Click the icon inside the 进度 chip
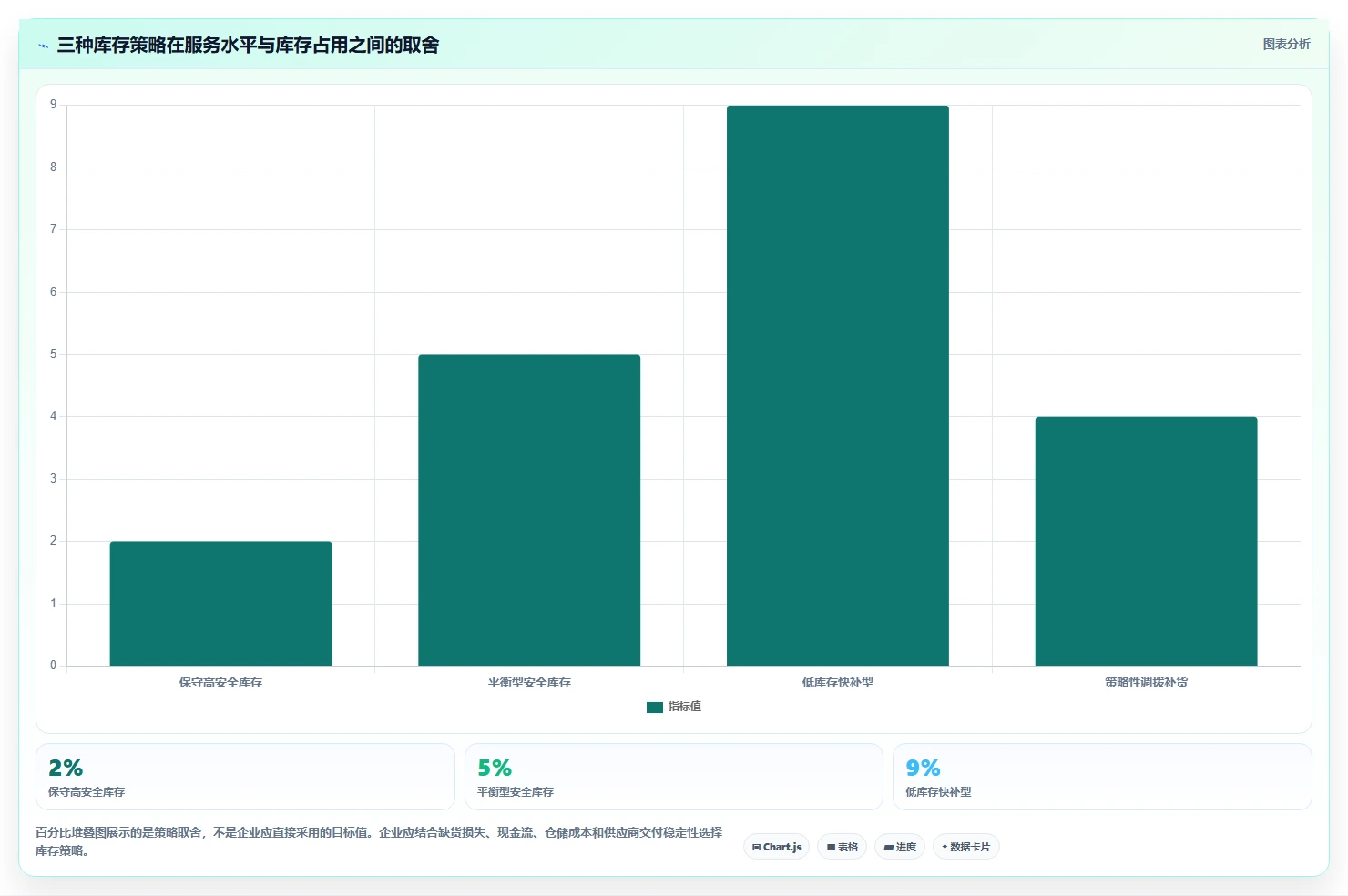The width and height of the screenshot is (1348, 896). point(888,848)
